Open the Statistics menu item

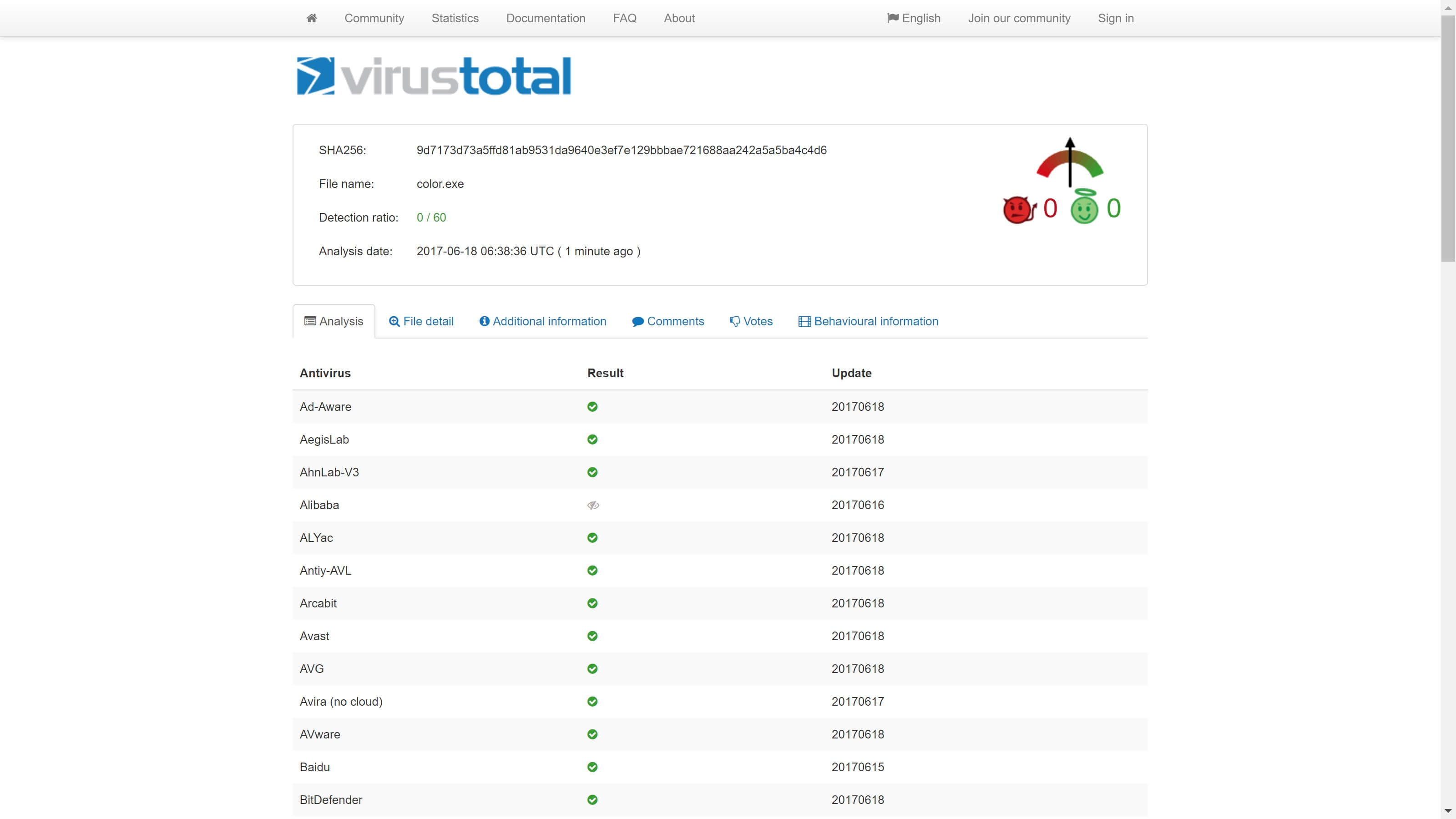pos(455,18)
